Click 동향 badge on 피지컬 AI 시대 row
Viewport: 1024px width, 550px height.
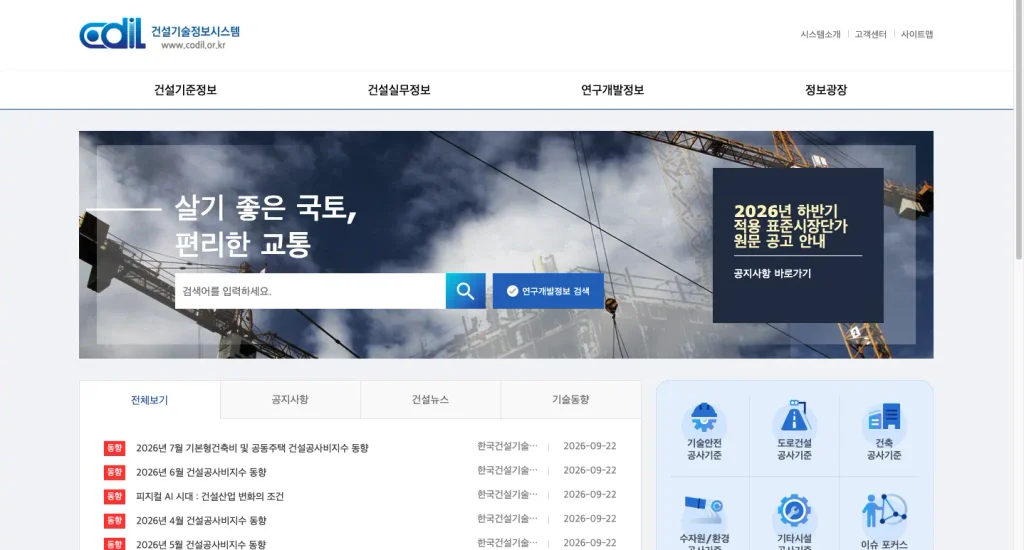coord(114,496)
